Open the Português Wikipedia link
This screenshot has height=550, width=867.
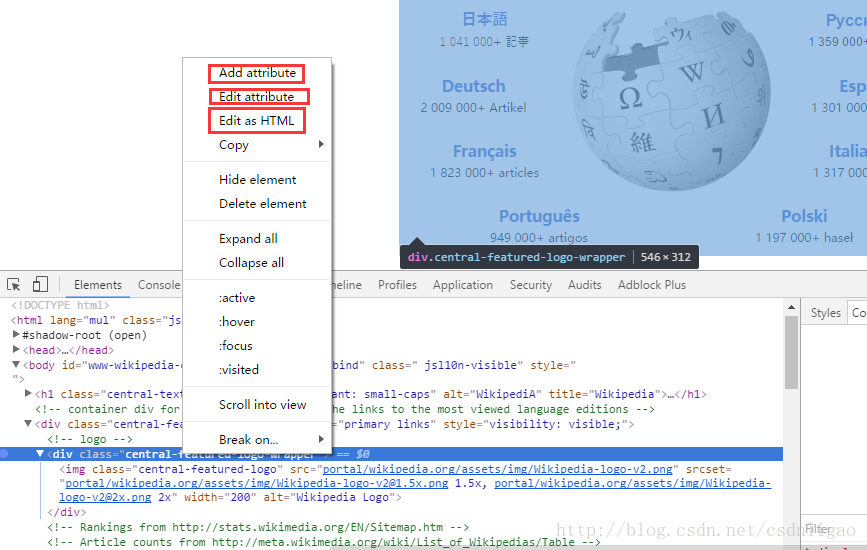539,216
